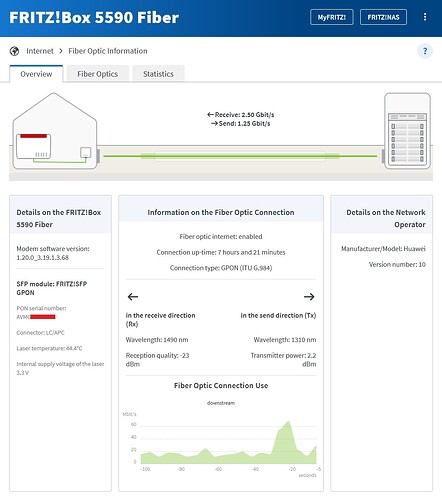This screenshot has width=442, height=500.
Task: Click In the send direction (Tx) label
Action: click(x=278, y=315)
